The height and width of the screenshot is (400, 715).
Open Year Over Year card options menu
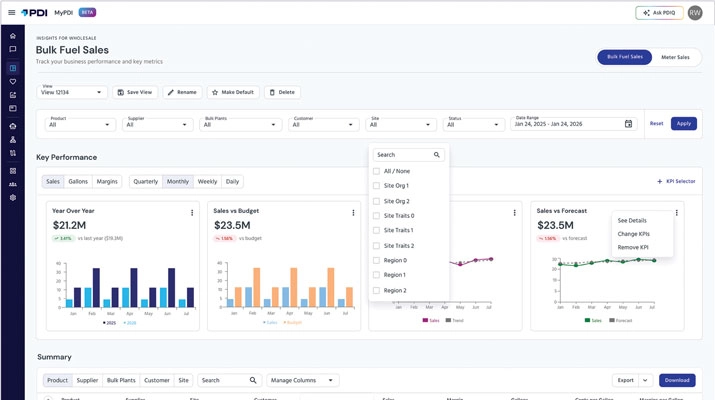coord(192,213)
